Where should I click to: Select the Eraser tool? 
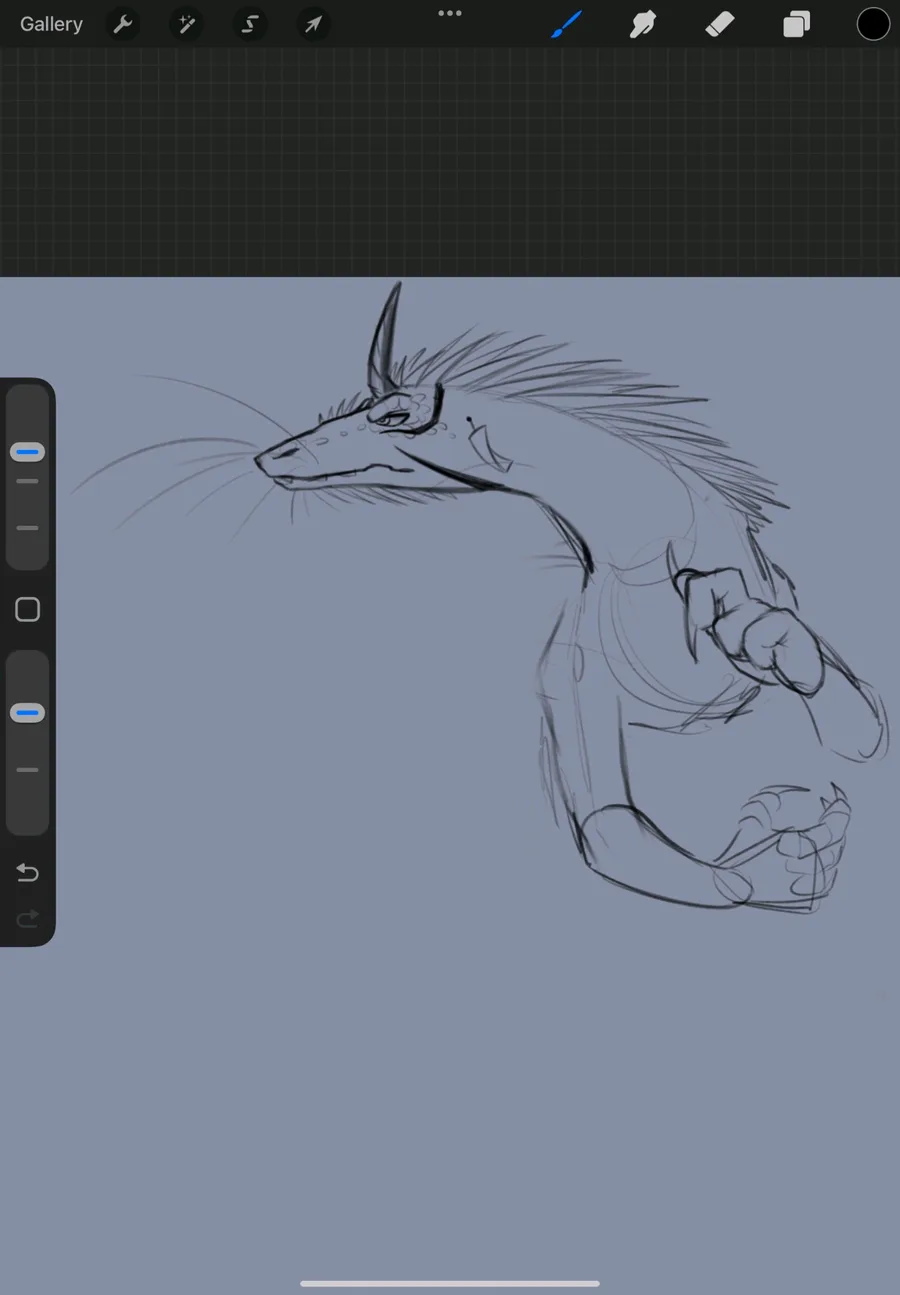(719, 24)
